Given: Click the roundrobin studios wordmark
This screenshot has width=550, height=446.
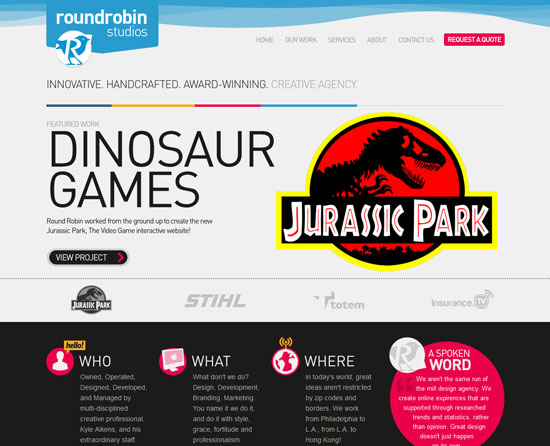Looking at the screenshot, I should tap(102, 24).
